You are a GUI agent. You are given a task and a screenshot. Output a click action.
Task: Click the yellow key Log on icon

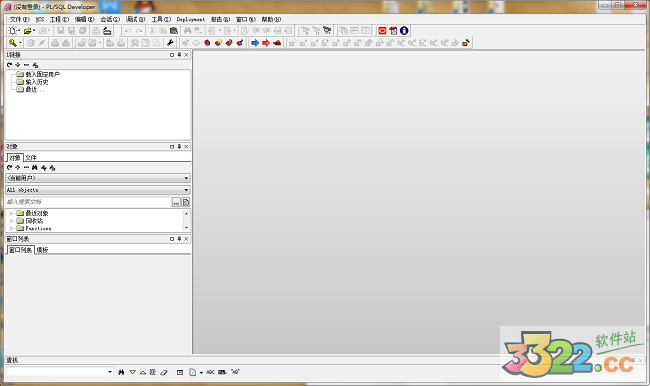click(13, 43)
